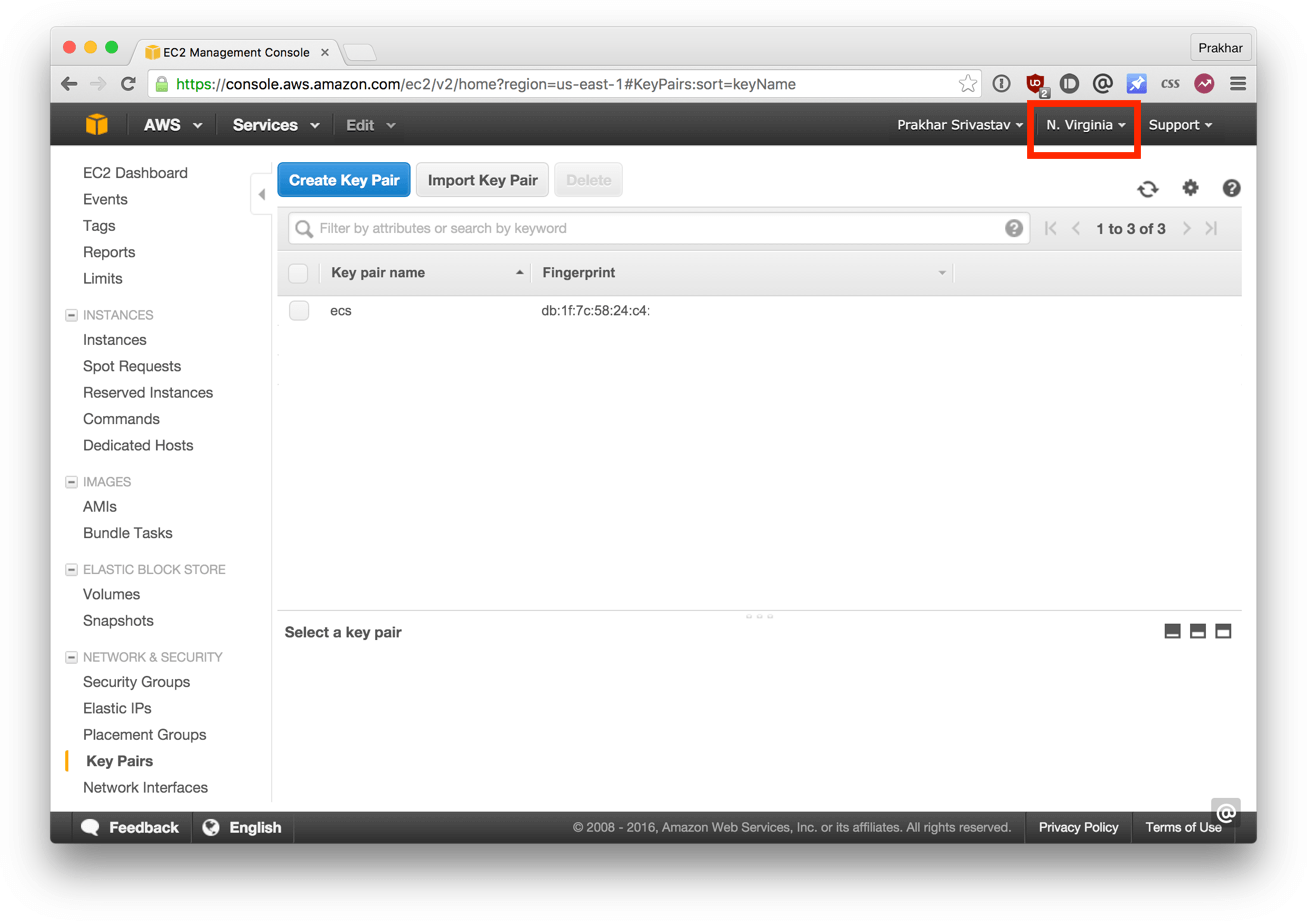Click the db:1f:7c:58:24:c4: fingerprint value
The width and height of the screenshot is (1307, 921).
[596, 311]
